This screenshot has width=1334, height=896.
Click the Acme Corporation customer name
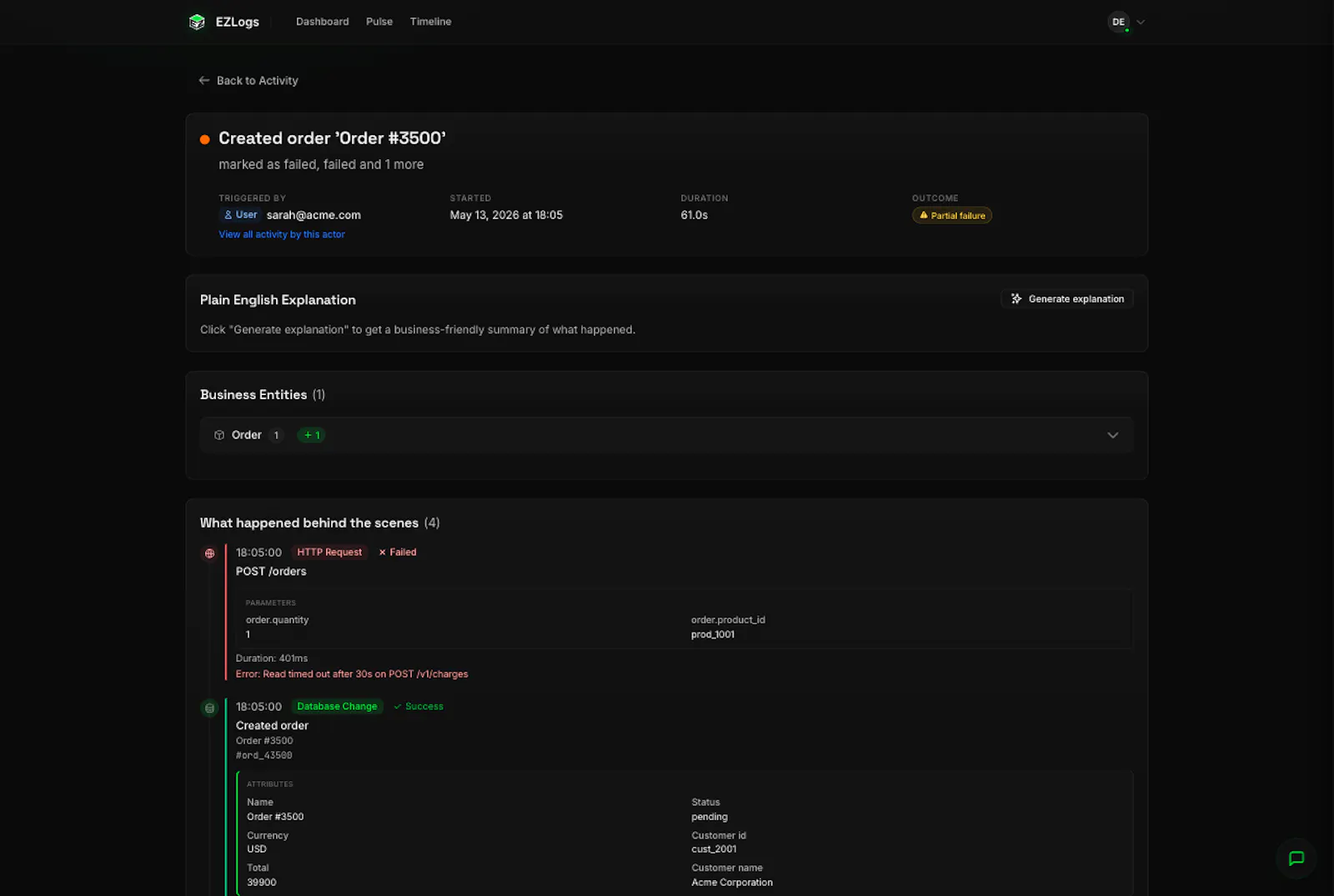[732, 883]
